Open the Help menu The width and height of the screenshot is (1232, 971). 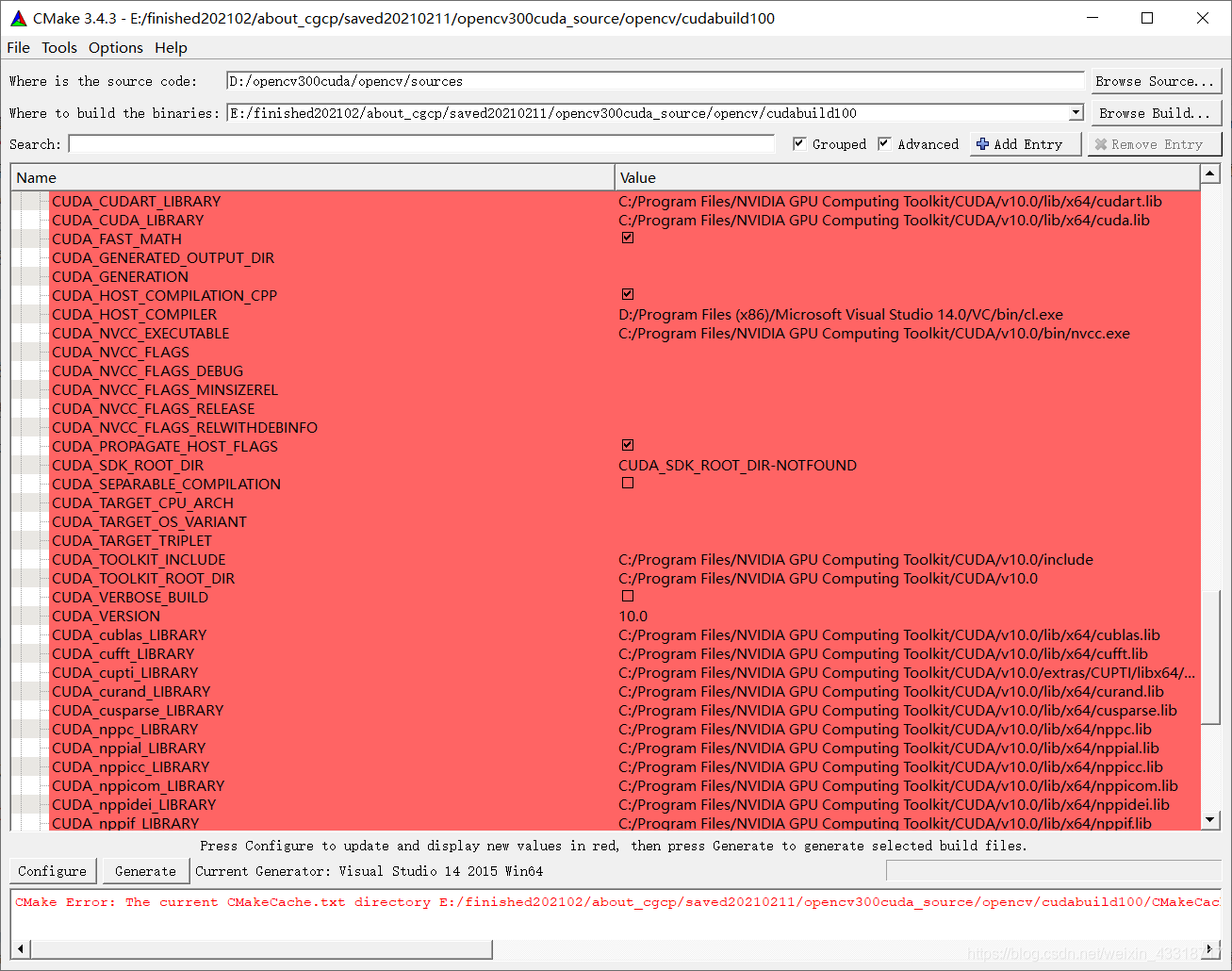coord(171,47)
